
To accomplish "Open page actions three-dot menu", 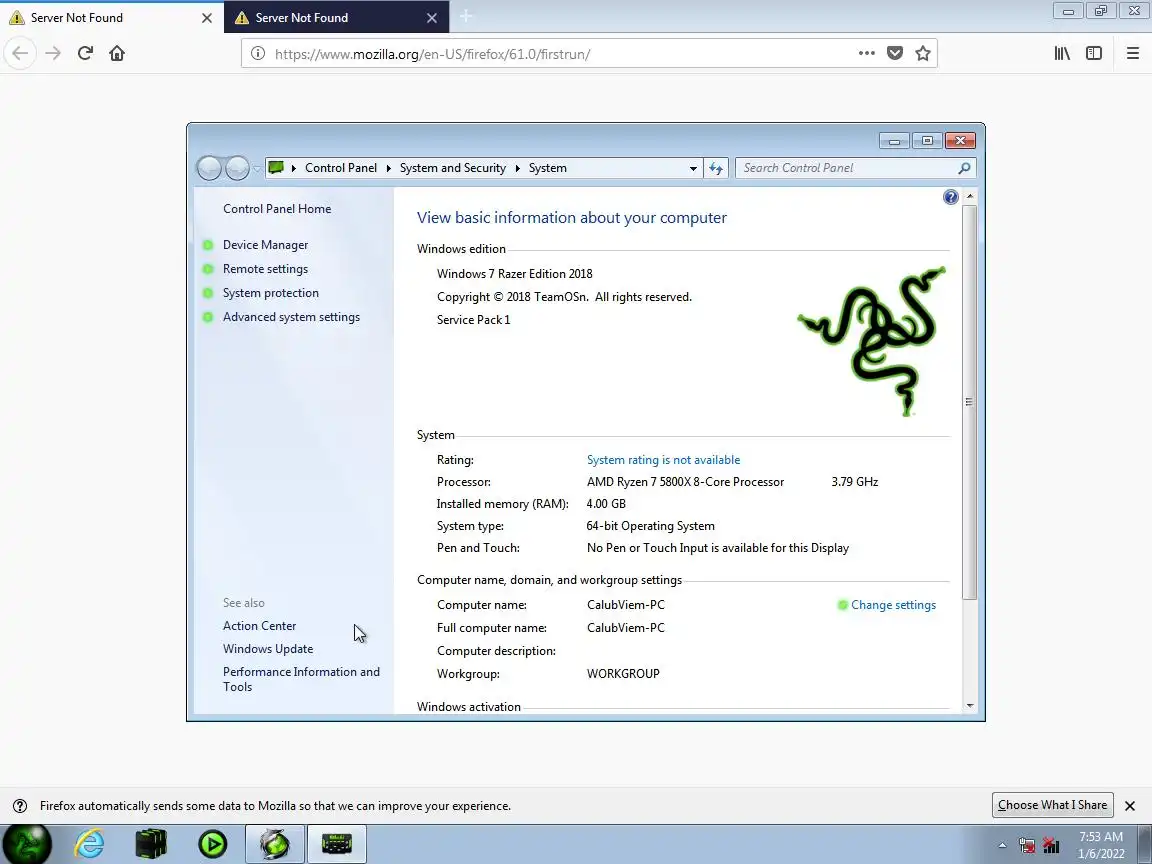I will pyautogui.click(x=867, y=53).
